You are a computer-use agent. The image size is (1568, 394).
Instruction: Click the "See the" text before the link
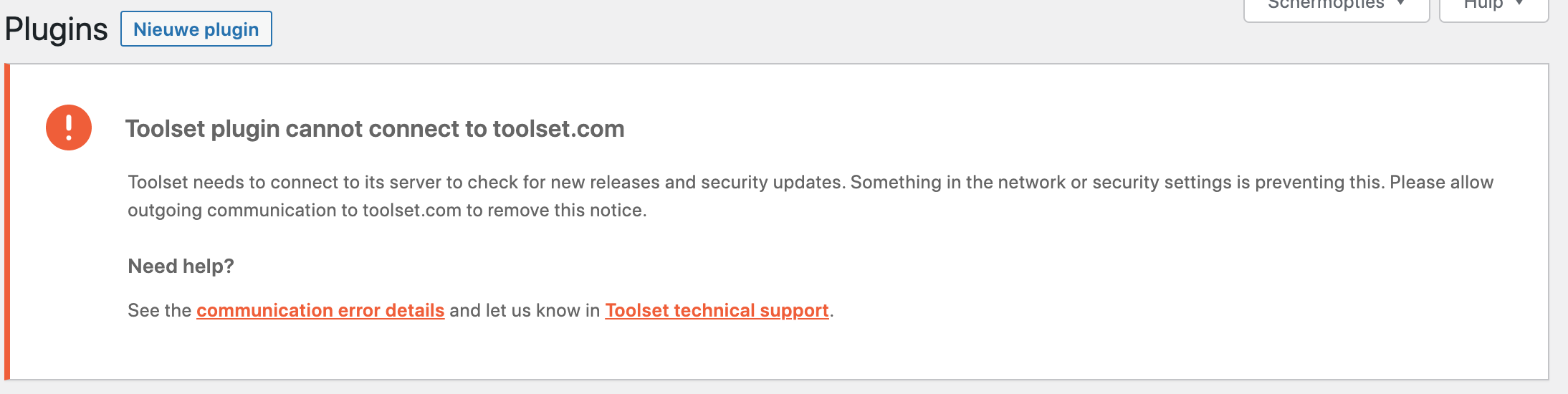coord(159,310)
